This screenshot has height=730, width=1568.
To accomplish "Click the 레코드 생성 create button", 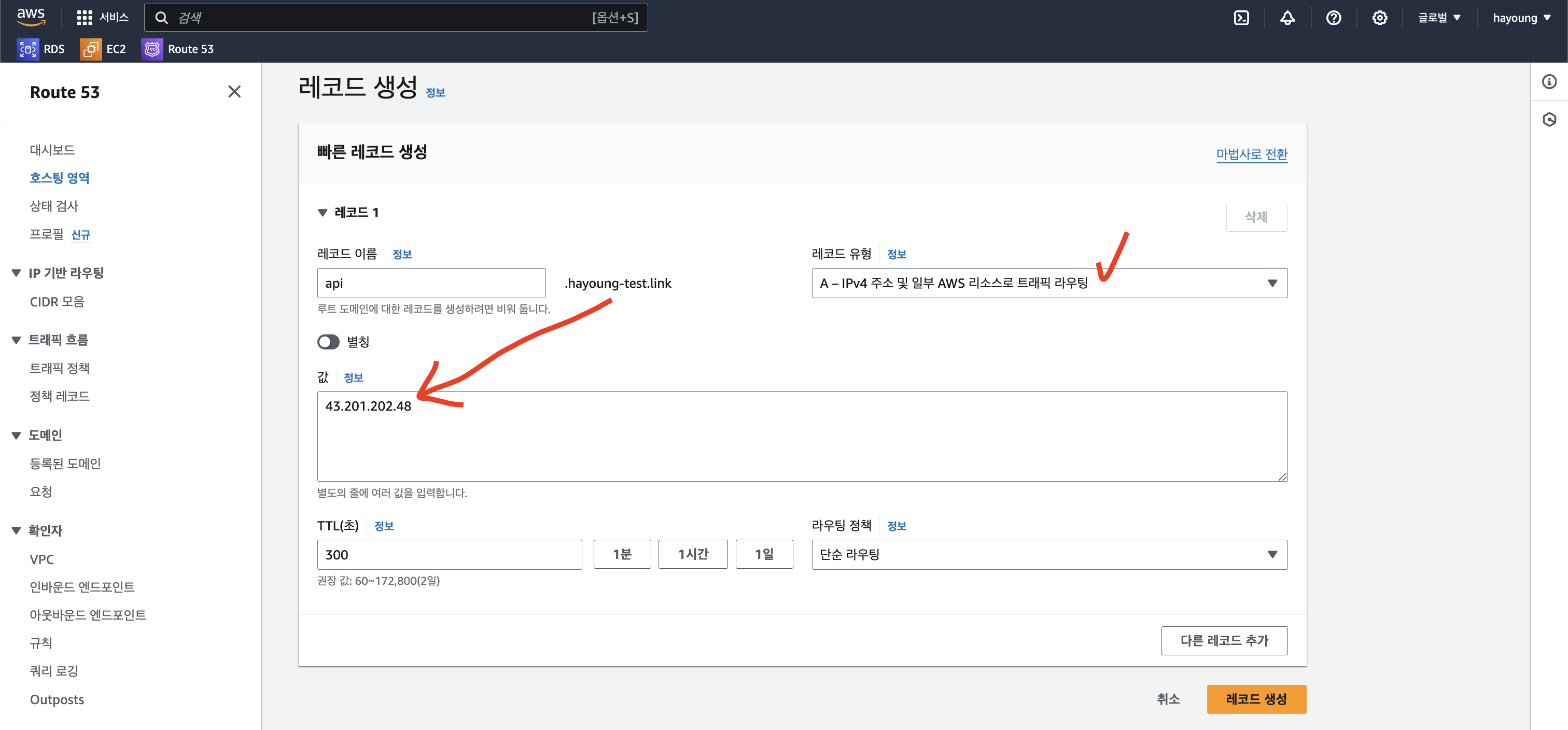I will (x=1256, y=698).
